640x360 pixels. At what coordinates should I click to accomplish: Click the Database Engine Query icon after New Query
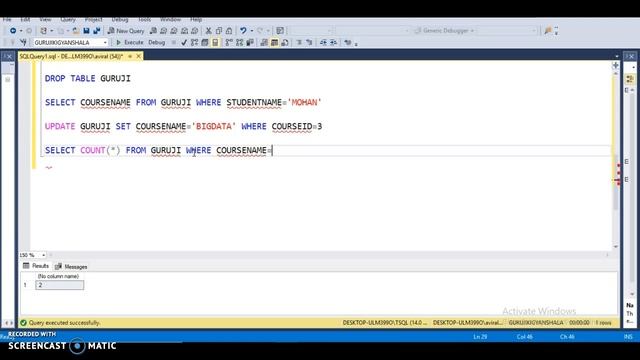point(153,31)
